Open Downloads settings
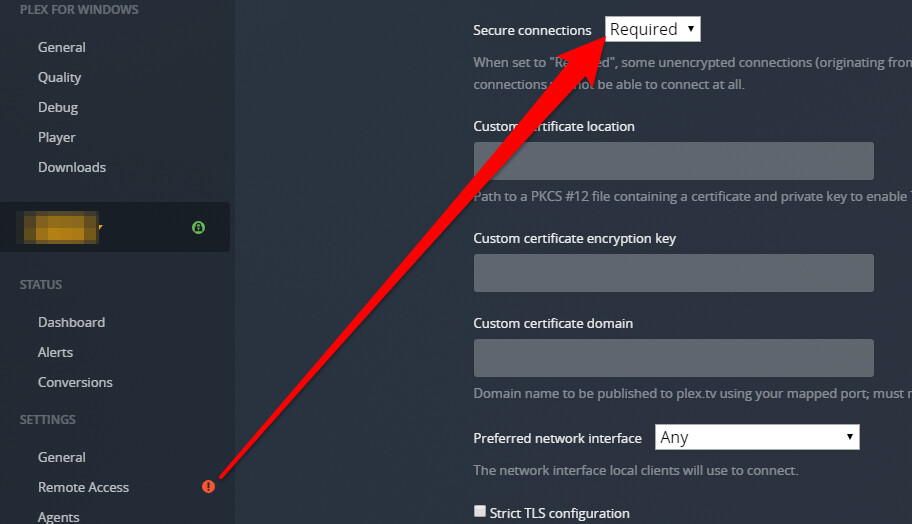This screenshot has width=912, height=524. (x=72, y=167)
